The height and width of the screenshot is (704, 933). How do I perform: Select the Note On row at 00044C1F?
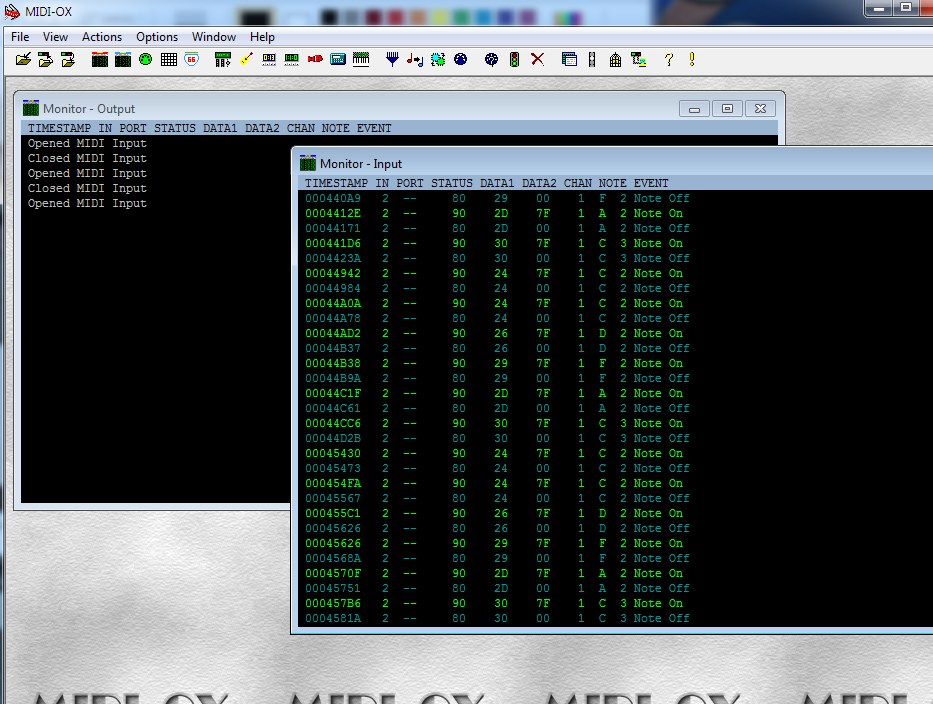(494, 393)
